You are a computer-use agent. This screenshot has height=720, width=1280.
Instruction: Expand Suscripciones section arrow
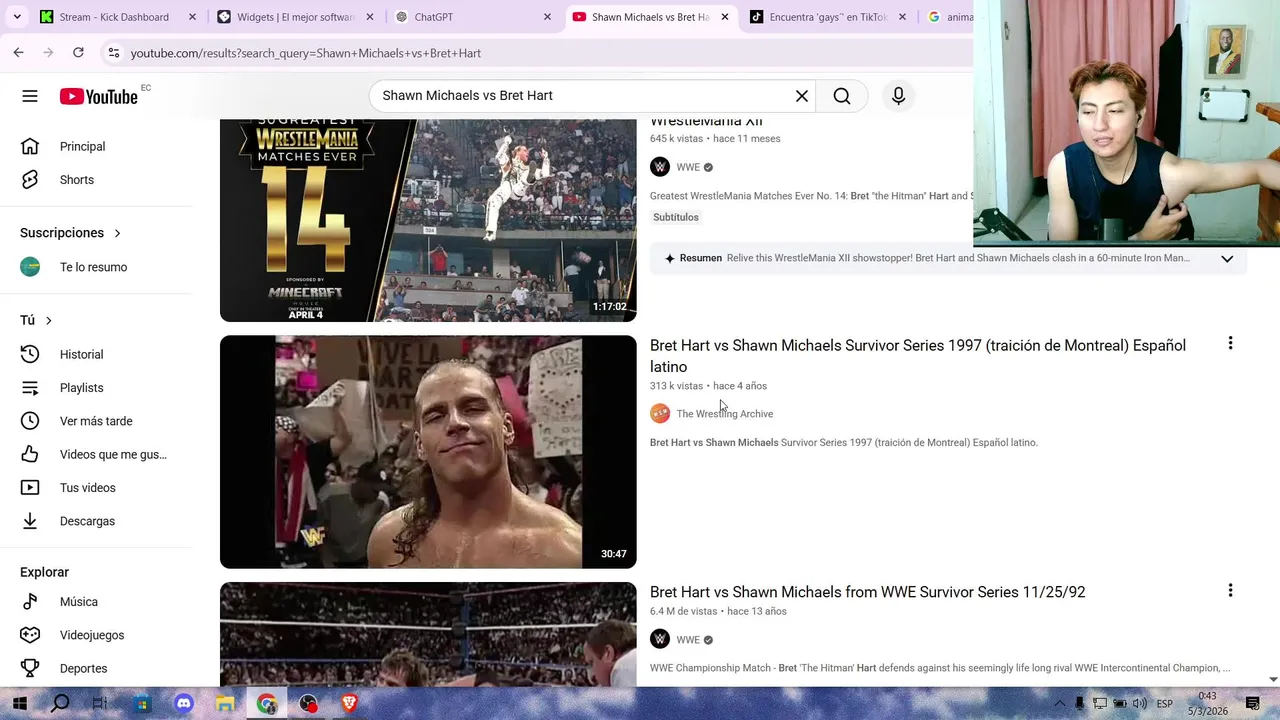(117, 233)
